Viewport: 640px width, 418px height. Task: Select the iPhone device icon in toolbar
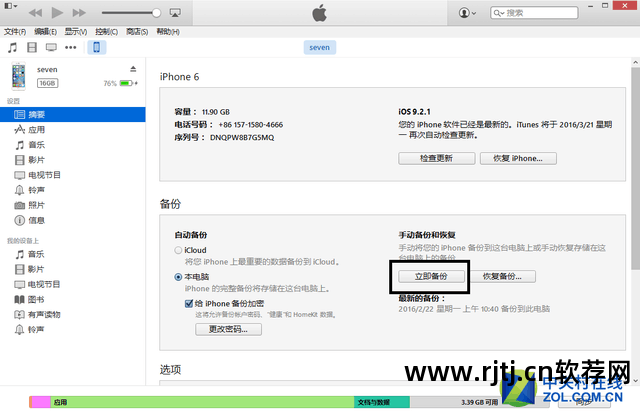96,47
